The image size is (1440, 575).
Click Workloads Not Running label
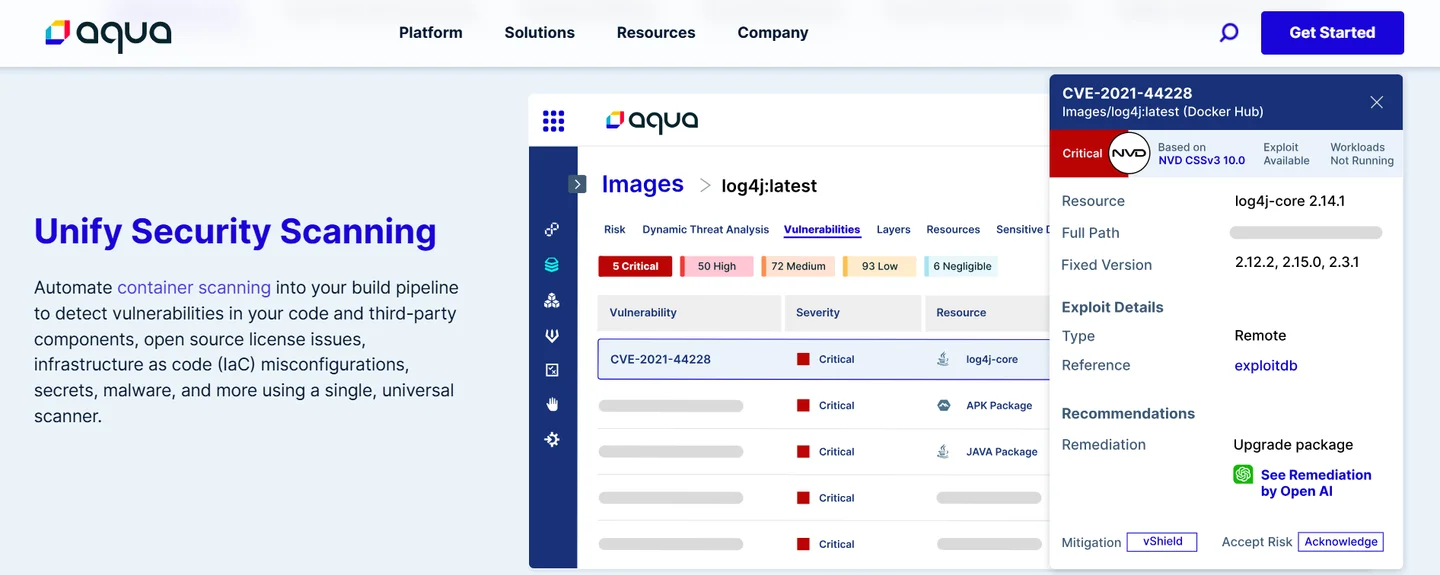click(1361, 153)
